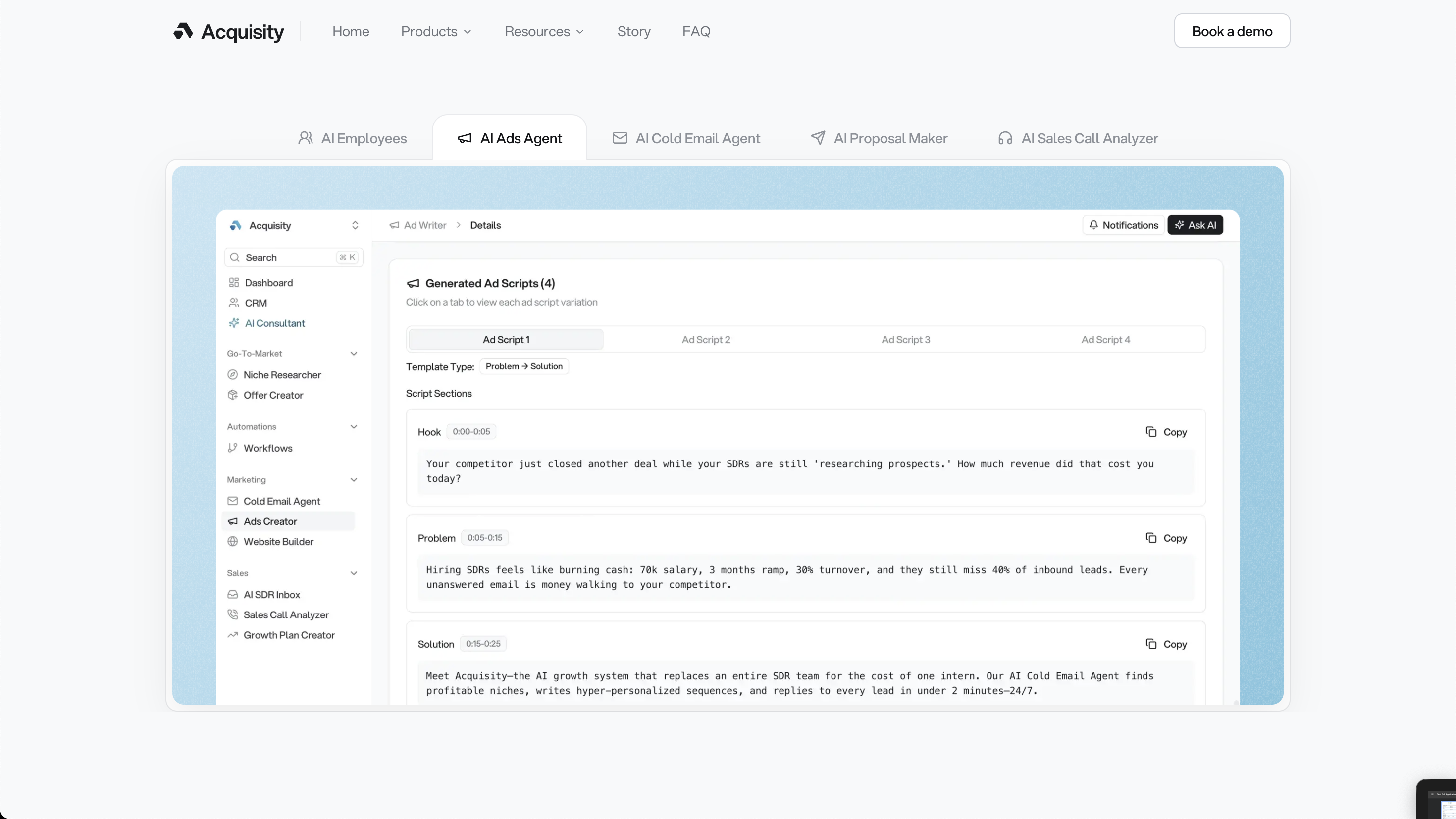Screen dimensions: 1456x819
Task: Switch to the Ad Script 4 tab
Action: [1105, 339]
